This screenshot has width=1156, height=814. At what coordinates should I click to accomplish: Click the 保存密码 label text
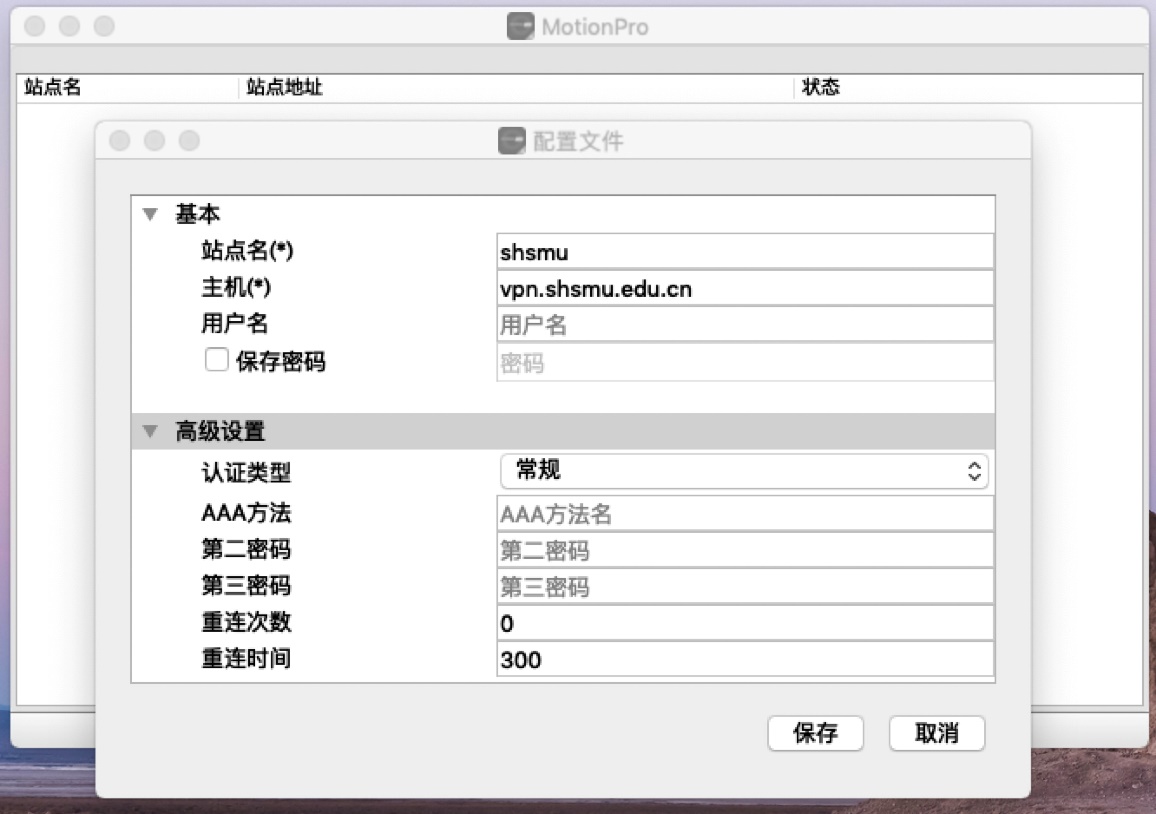tap(280, 361)
